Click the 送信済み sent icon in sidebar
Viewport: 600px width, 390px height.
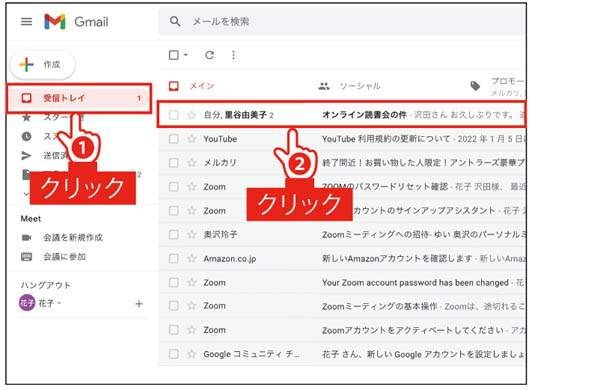[x=26, y=155]
